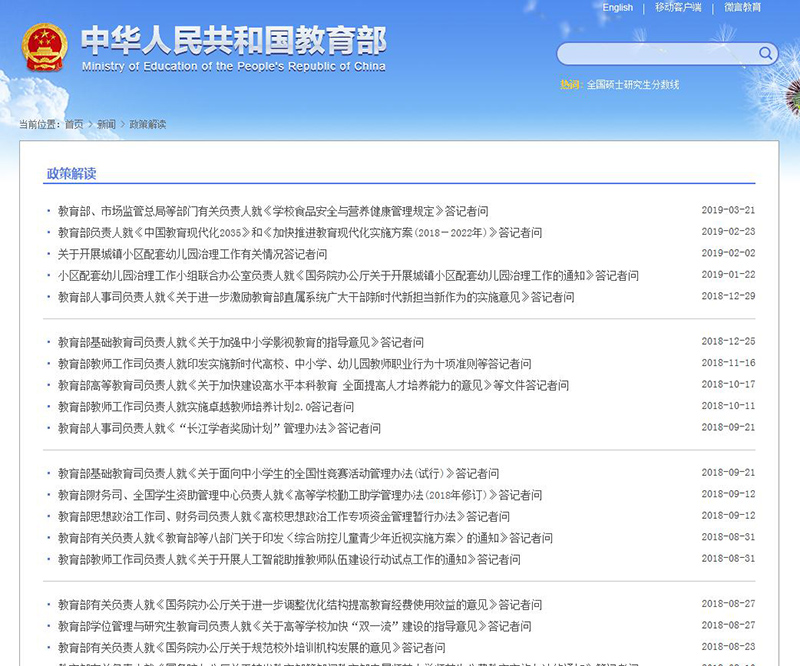
Task: Click the date 2018-12-25
Action: click(728, 341)
